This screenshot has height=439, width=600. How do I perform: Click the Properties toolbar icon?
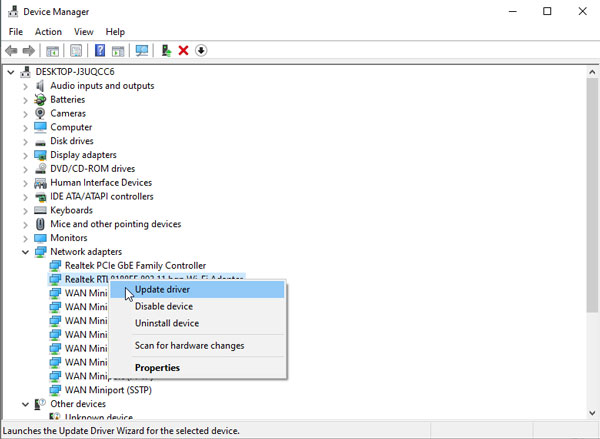[76, 51]
